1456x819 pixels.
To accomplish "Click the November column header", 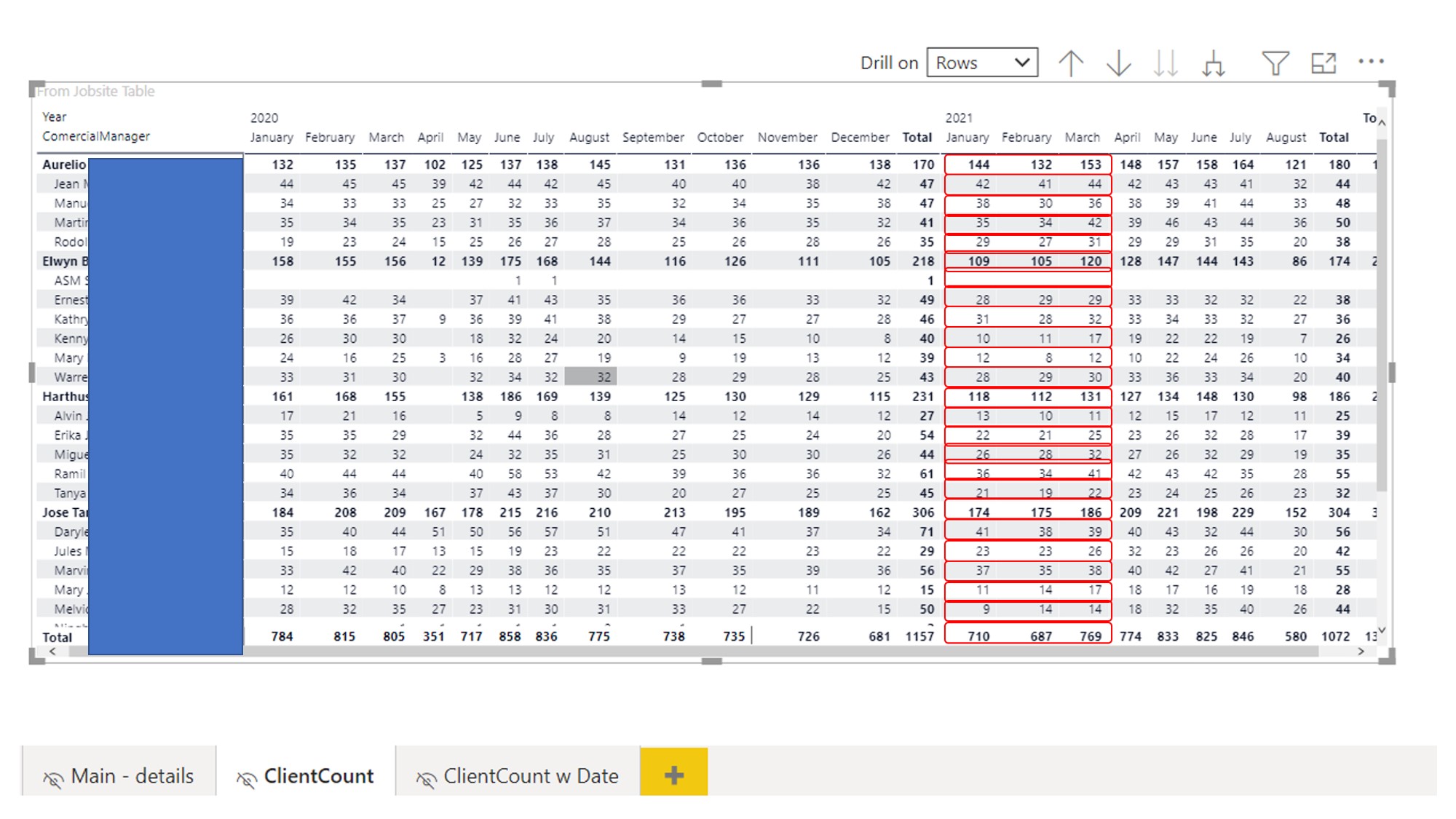I will click(787, 137).
